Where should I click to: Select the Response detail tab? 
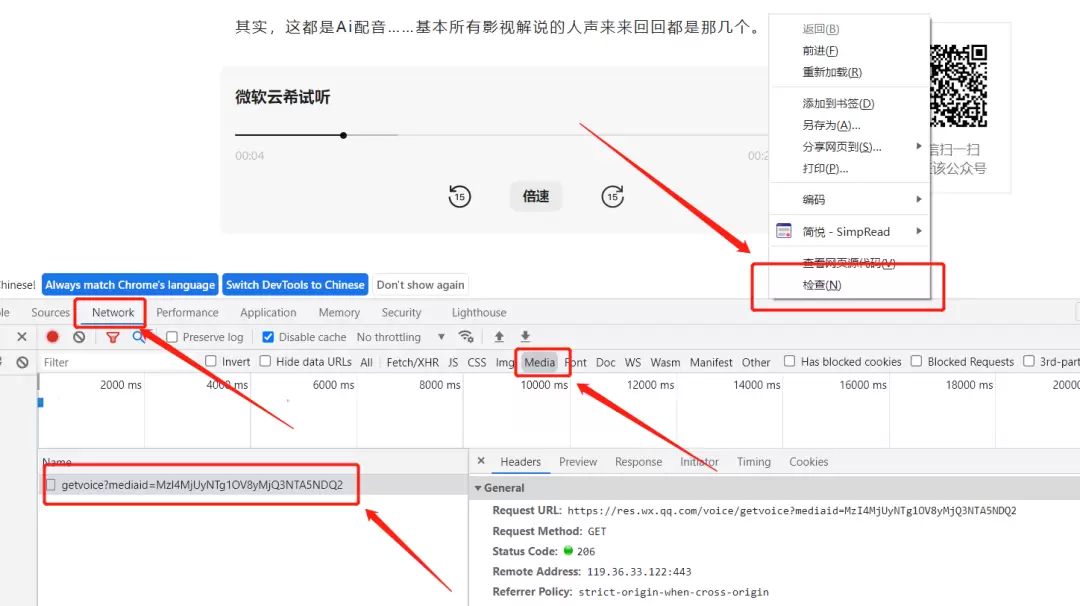[638, 461]
